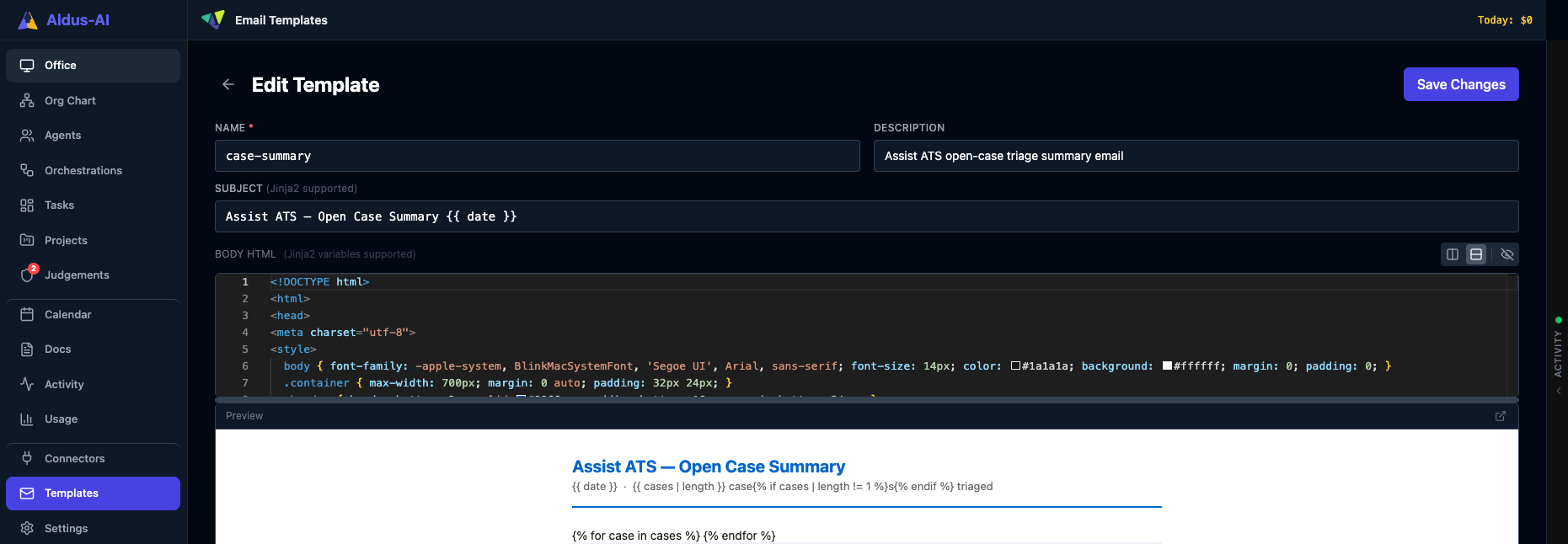Click the Org Chart hierarchy icon
The image size is (1568, 544).
click(x=27, y=100)
